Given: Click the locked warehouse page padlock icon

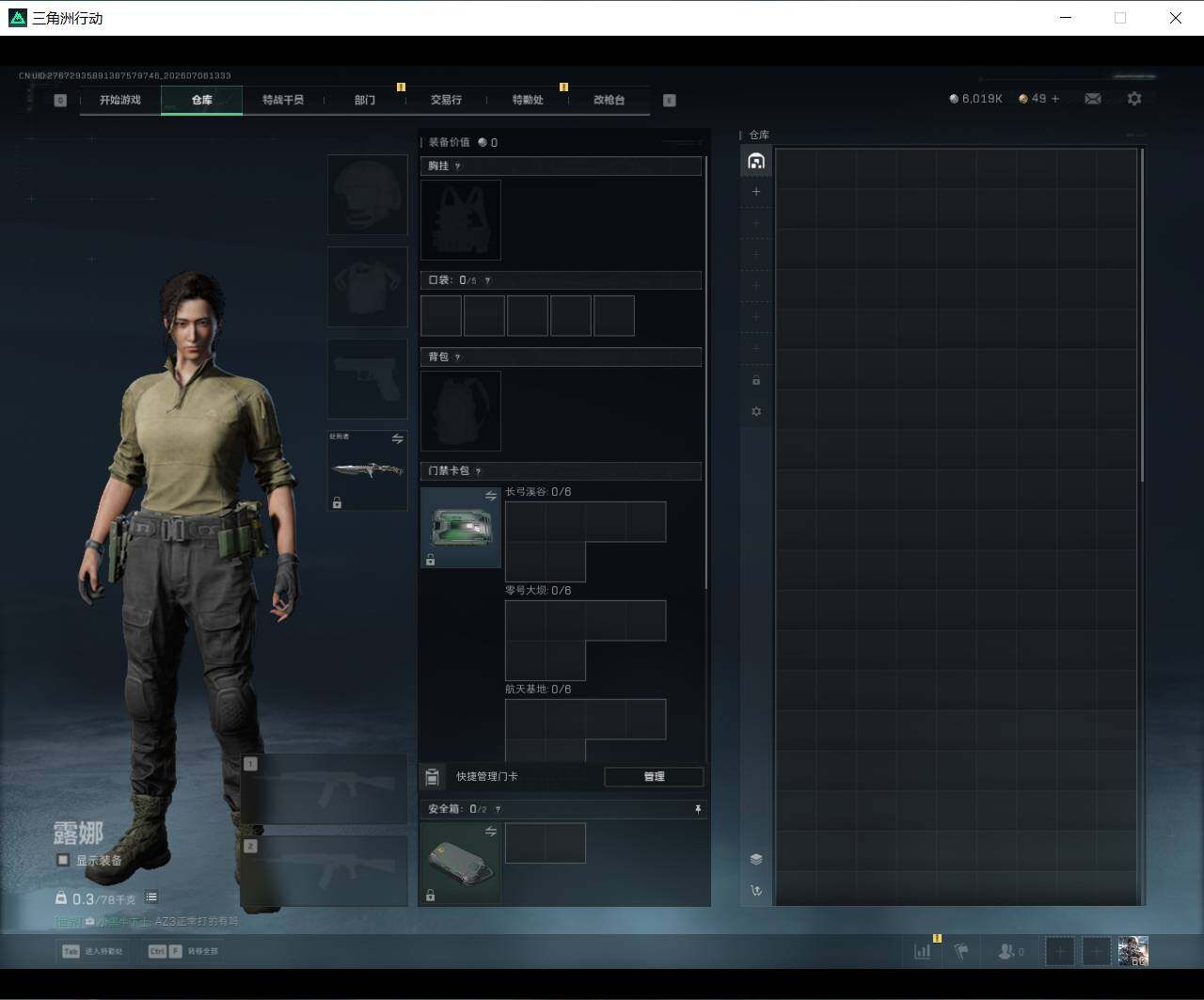Looking at the screenshot, I should (755, 380).
